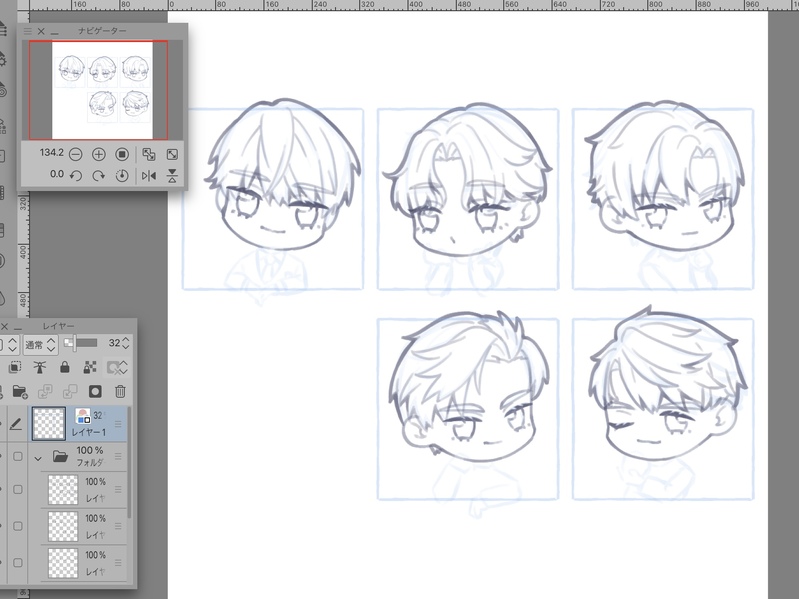Screen dimensions: 799x599
Task: Zoom in using the Navigator plus icon
Action: (x=98, y=154)
